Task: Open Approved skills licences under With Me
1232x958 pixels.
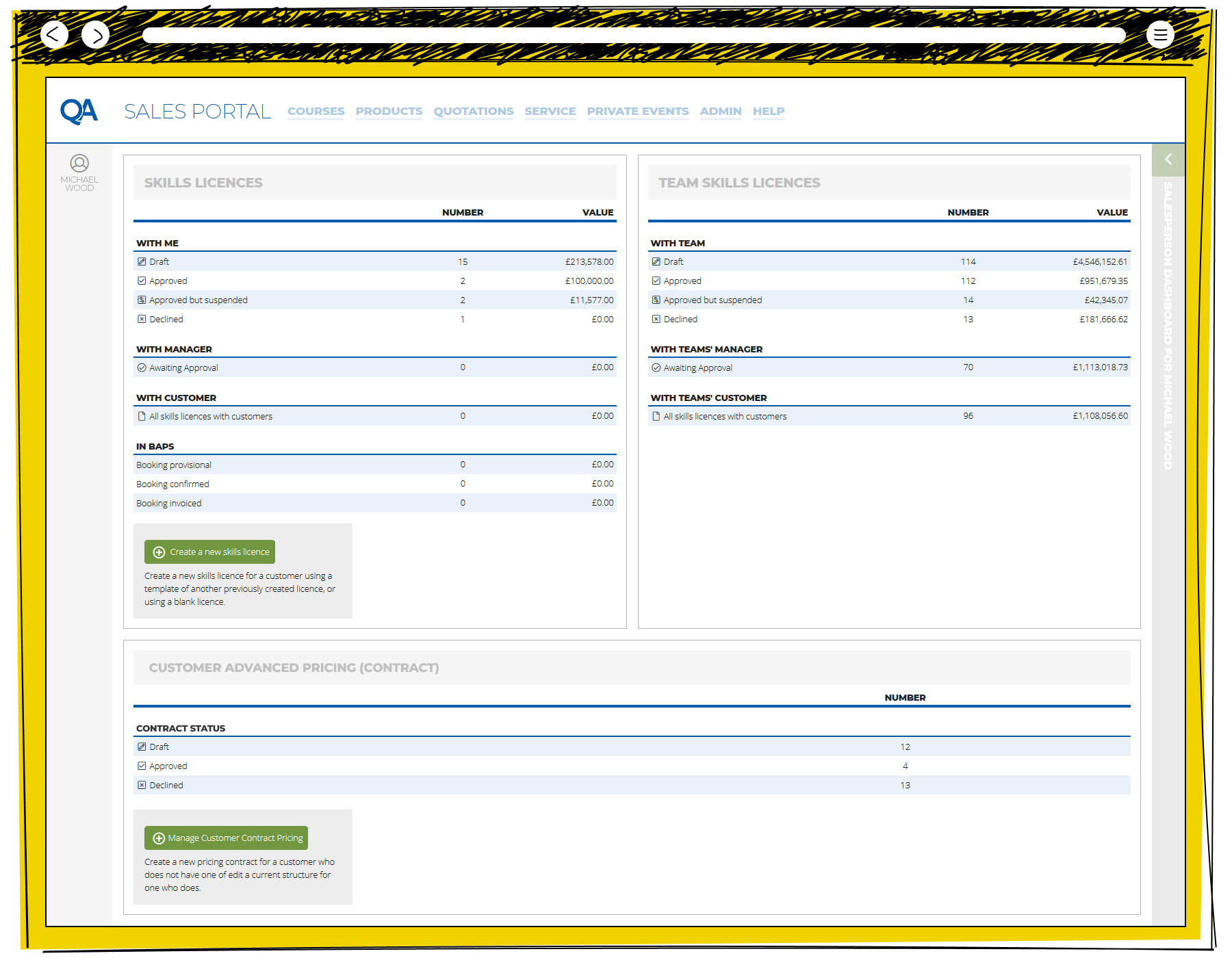Action: click(168, 281)
